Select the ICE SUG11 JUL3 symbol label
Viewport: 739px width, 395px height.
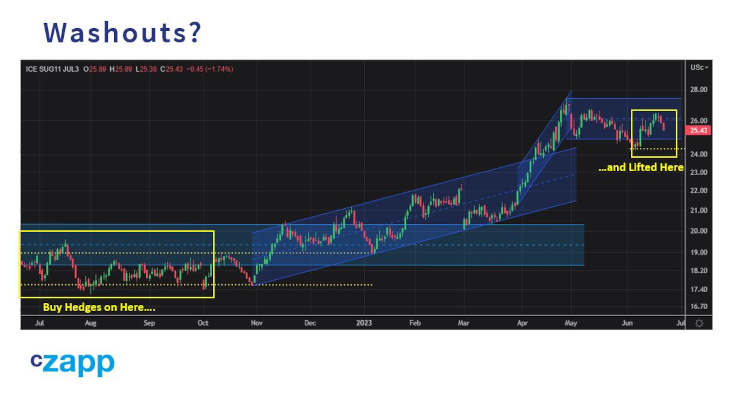point(52,69)
